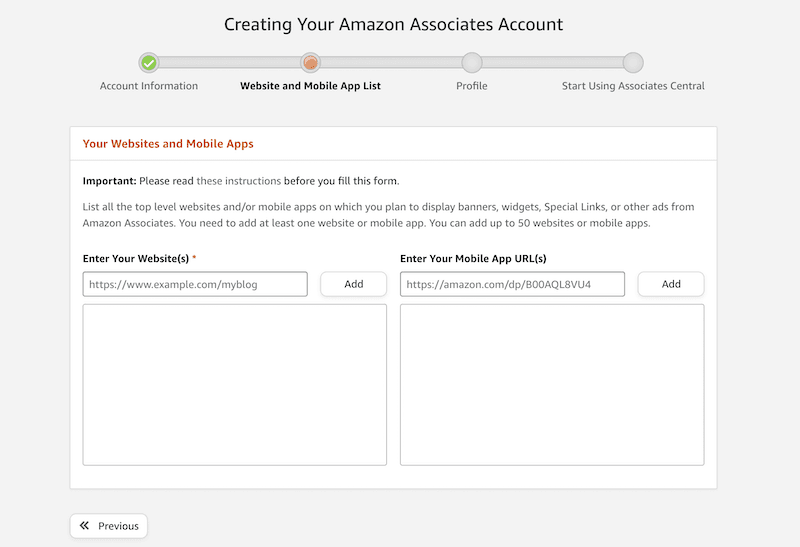The height and width of the screenshot is (547, 800).
Task: Click the double-chevron icon on Previous button
Action: click(85, 525)
